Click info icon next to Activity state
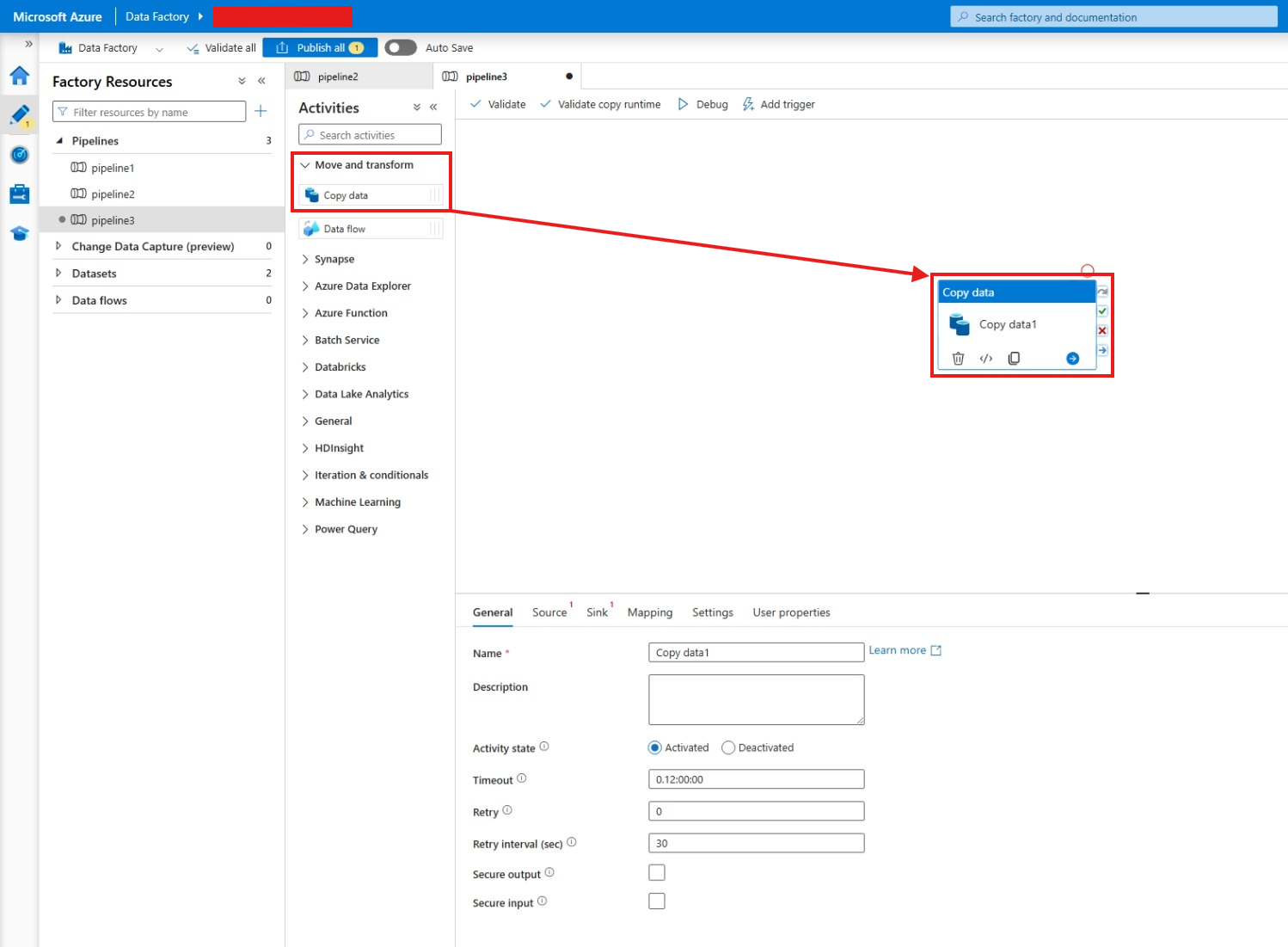 point(544,747)
